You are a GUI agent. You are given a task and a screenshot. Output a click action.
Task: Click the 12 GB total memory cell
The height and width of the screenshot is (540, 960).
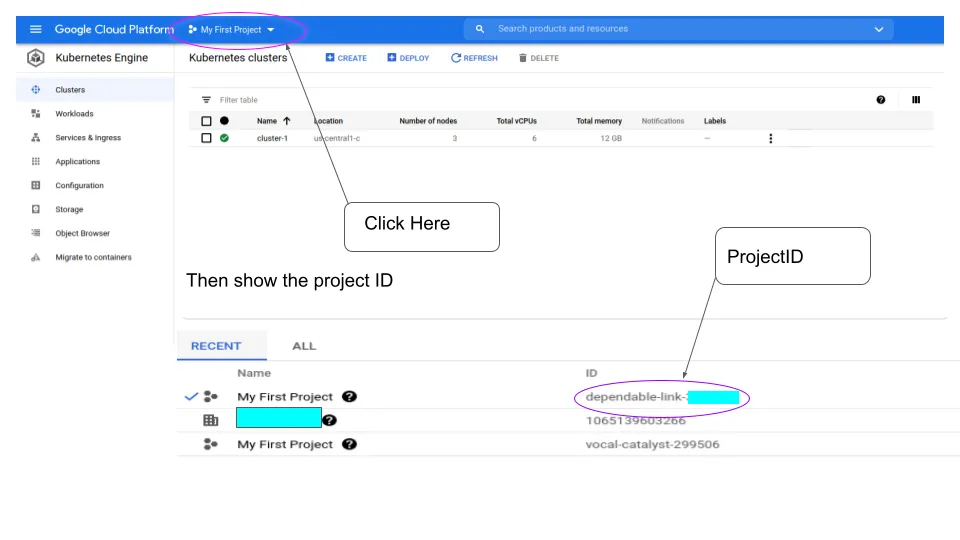point(610,138)
